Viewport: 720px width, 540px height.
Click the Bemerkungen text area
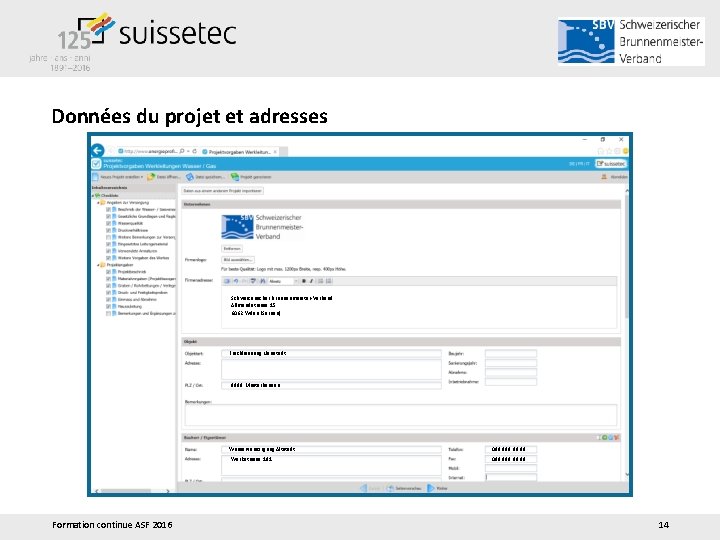tap(401, 415)
